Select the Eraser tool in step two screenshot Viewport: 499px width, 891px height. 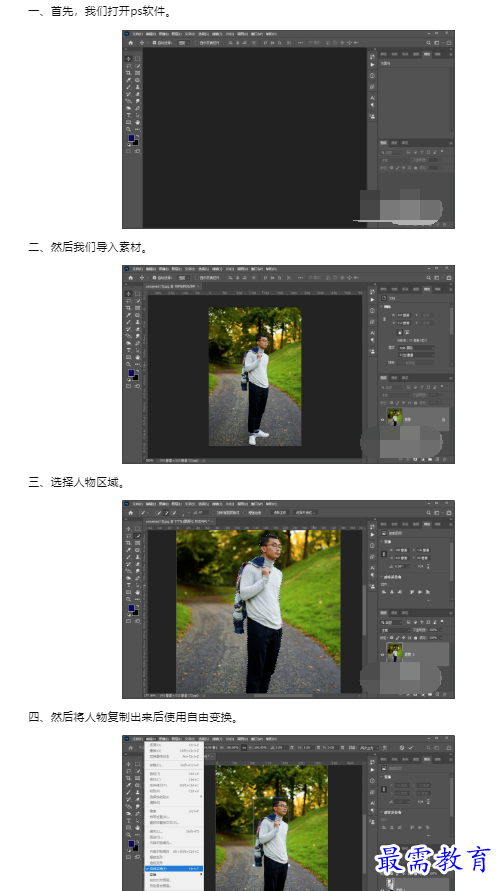click(138, 330)
